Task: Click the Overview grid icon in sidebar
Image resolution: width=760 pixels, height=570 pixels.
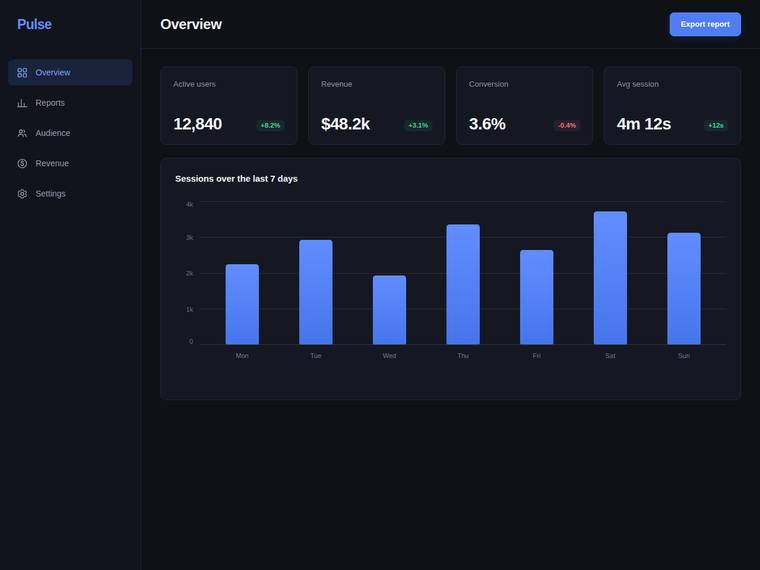Action: tap(22, 73)
